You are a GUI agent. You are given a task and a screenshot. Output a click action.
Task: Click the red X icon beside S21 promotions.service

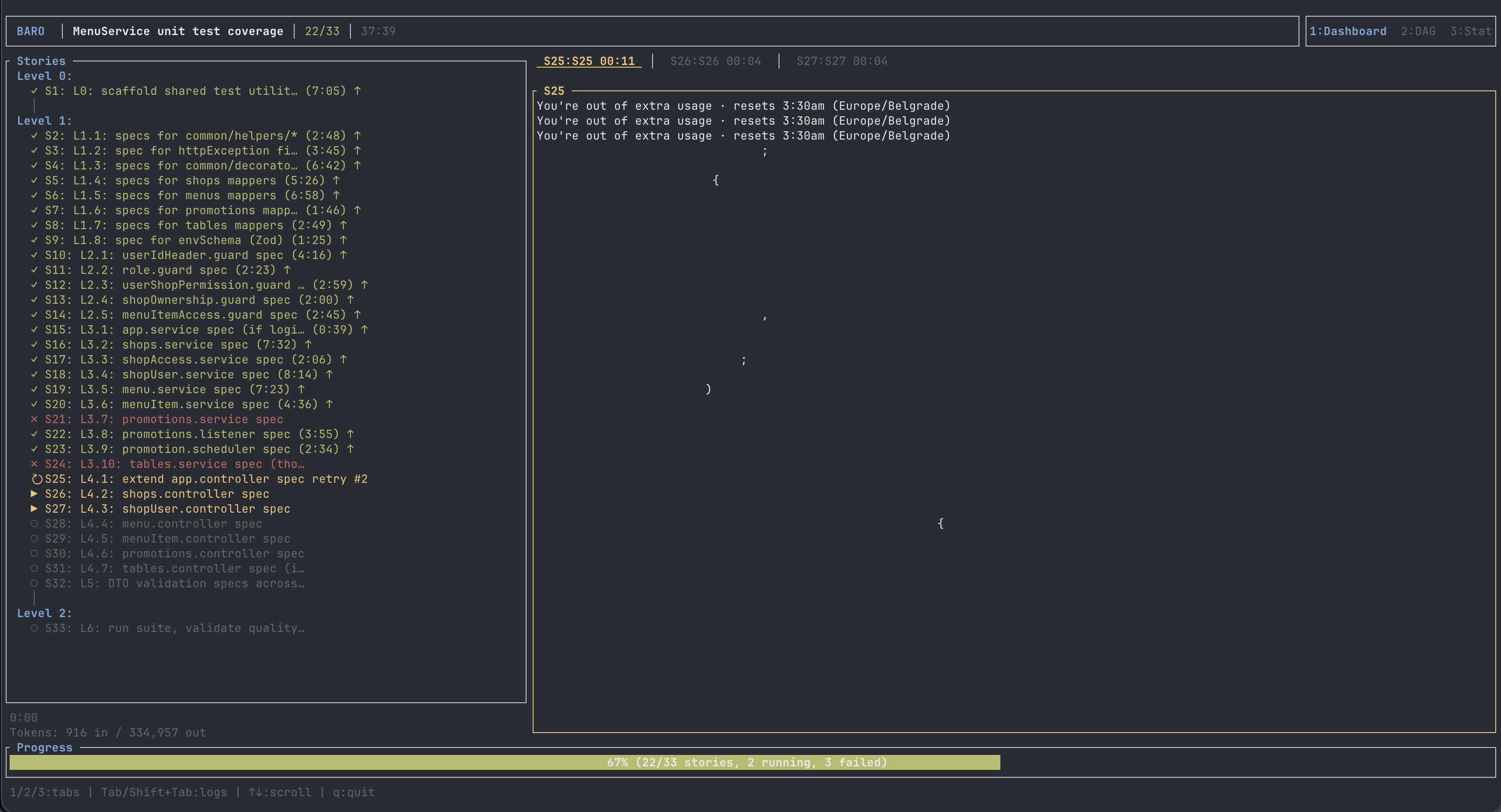[x=34, y=420]
